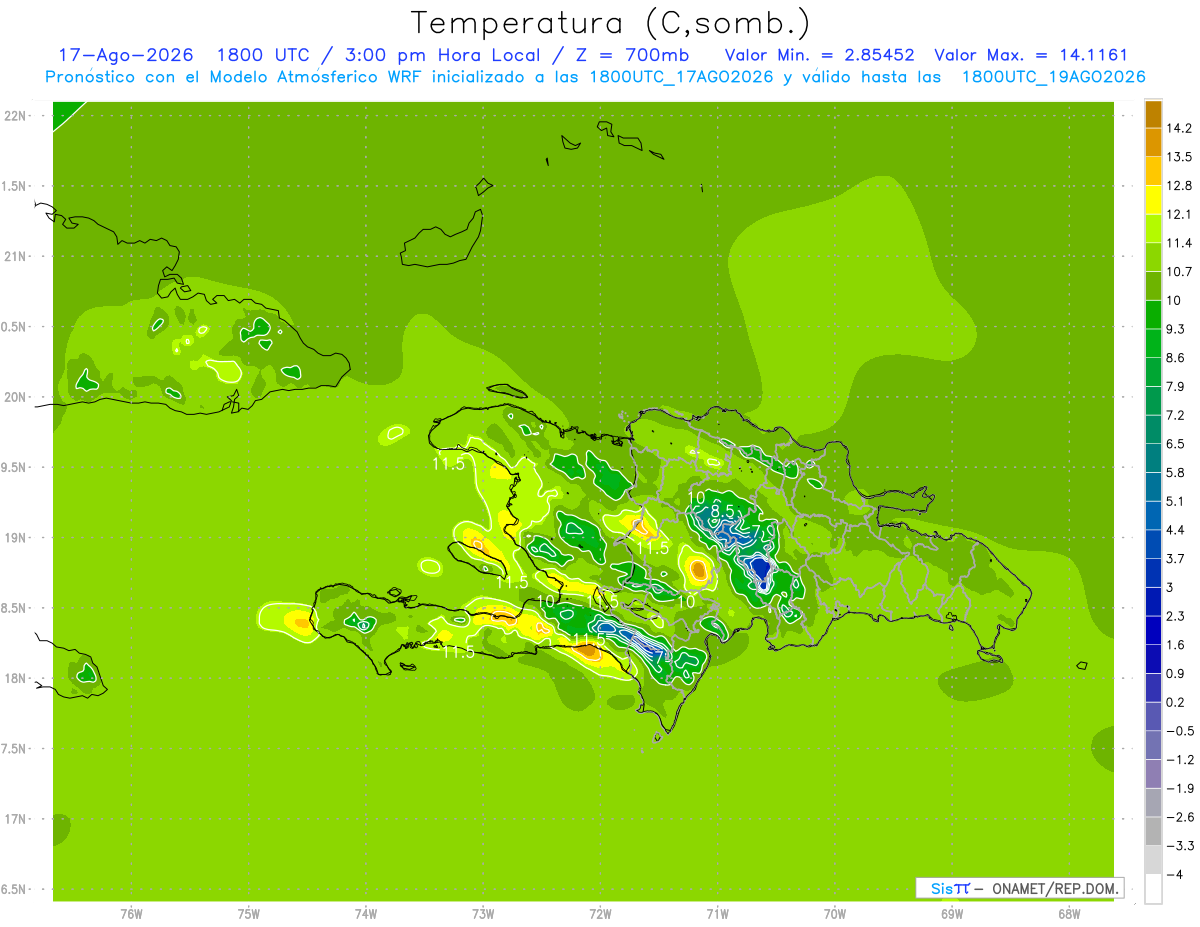1200x927 pixels.
Task: Click the 0.2 value on the color scale
Action: 1176,703
